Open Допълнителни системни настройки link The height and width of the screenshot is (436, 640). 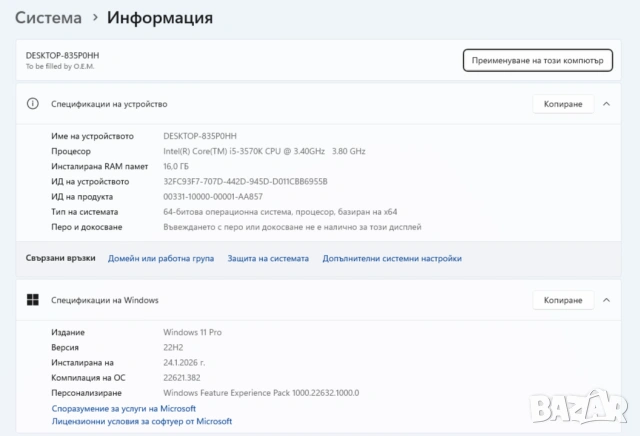coord(392,258)
